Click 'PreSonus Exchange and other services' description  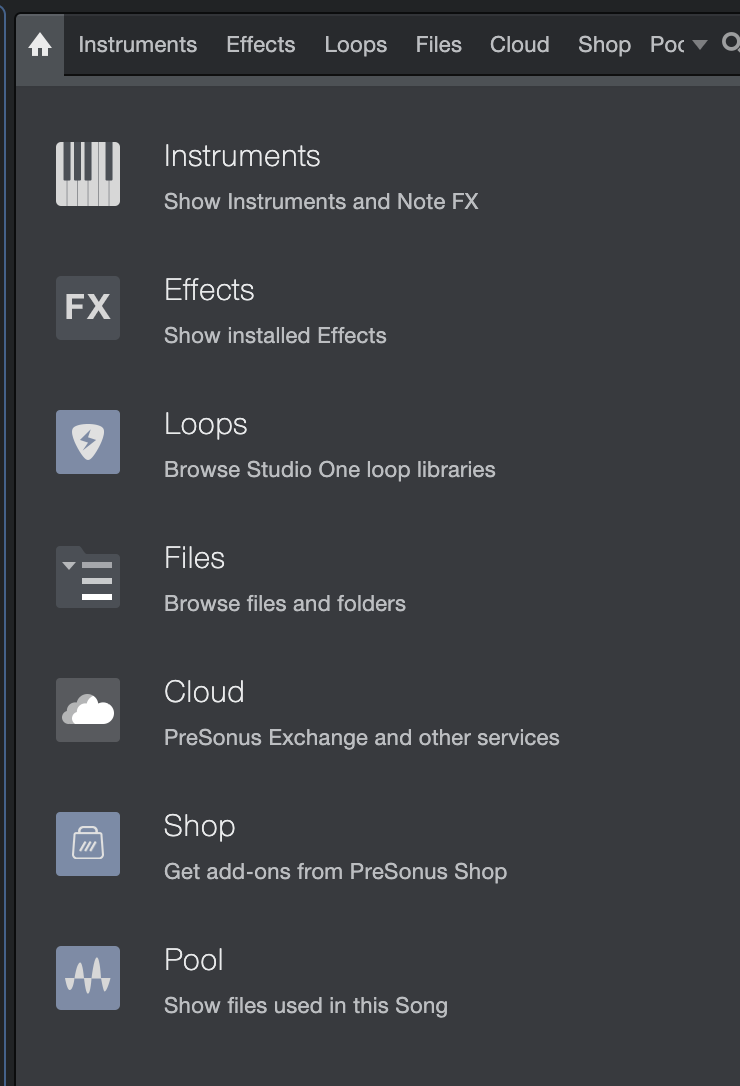361,738
